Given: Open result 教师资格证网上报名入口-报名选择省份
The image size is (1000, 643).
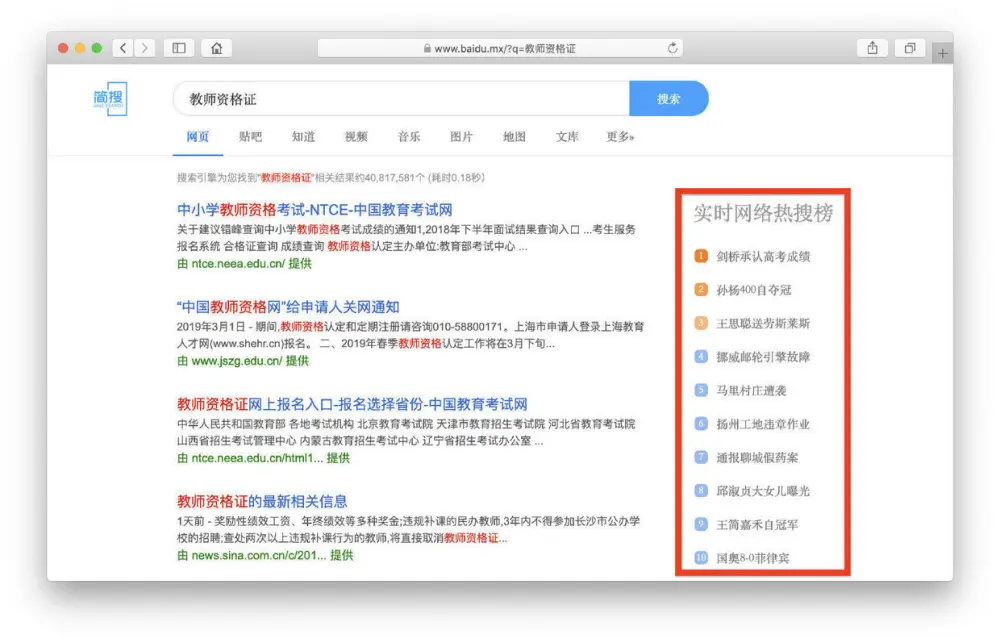Looking at the screenshot, I should 352,404.
